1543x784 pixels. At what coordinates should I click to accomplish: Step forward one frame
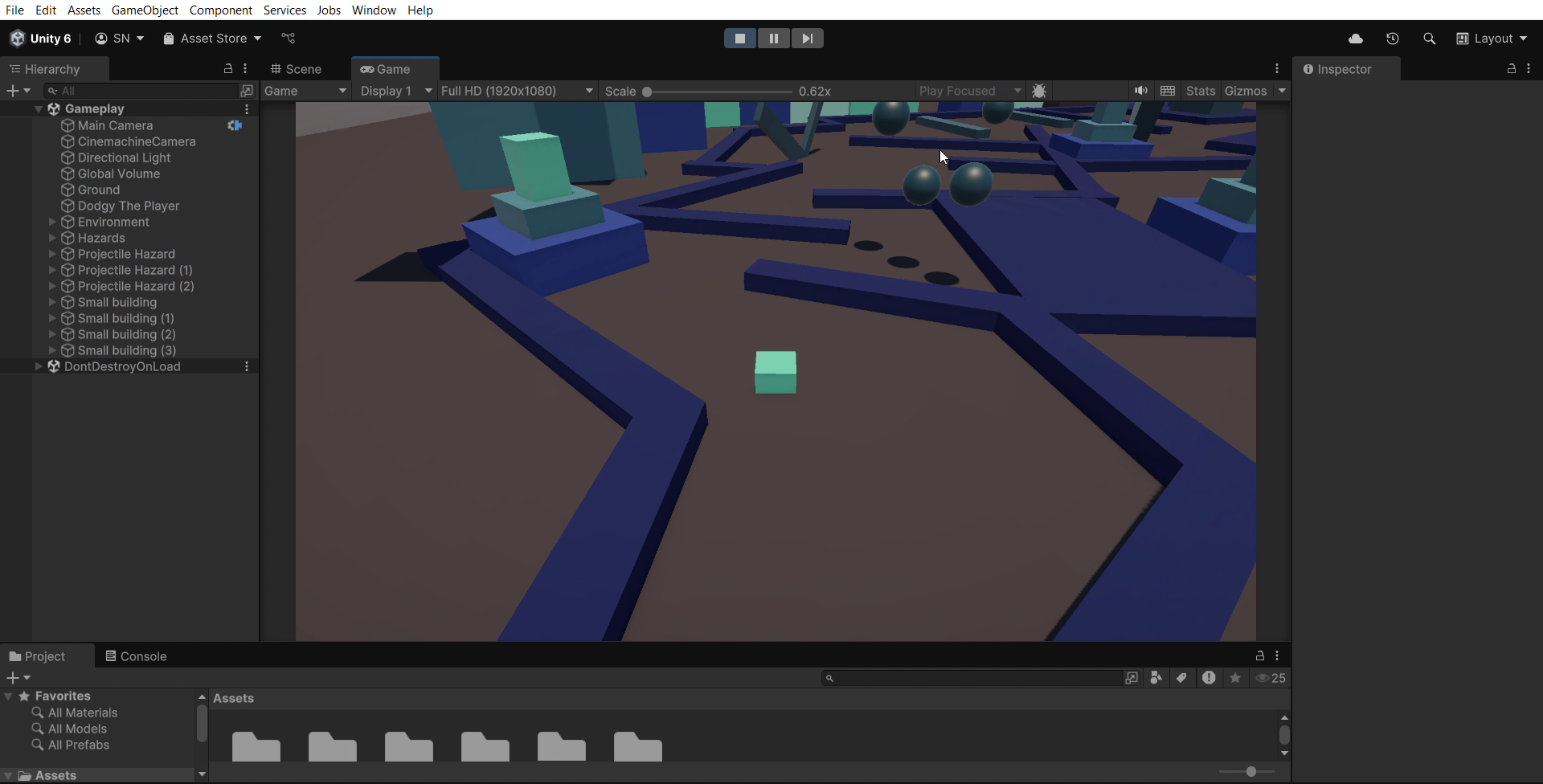tap(808, 39)
